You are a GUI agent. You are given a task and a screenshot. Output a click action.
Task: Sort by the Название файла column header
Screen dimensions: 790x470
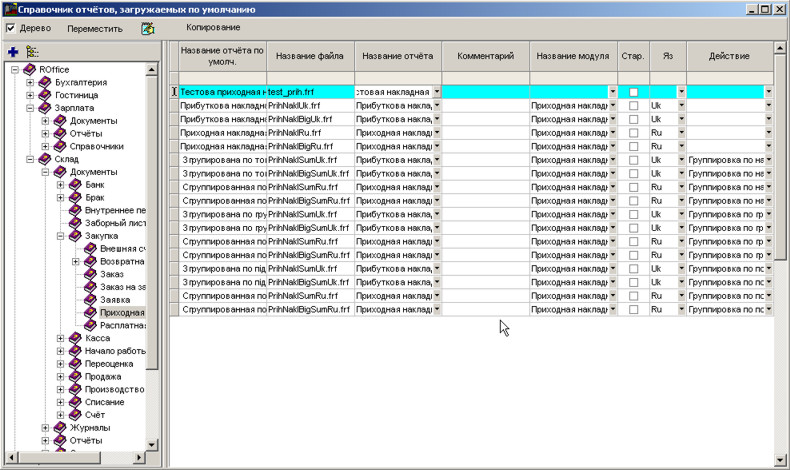pos(310,56)
